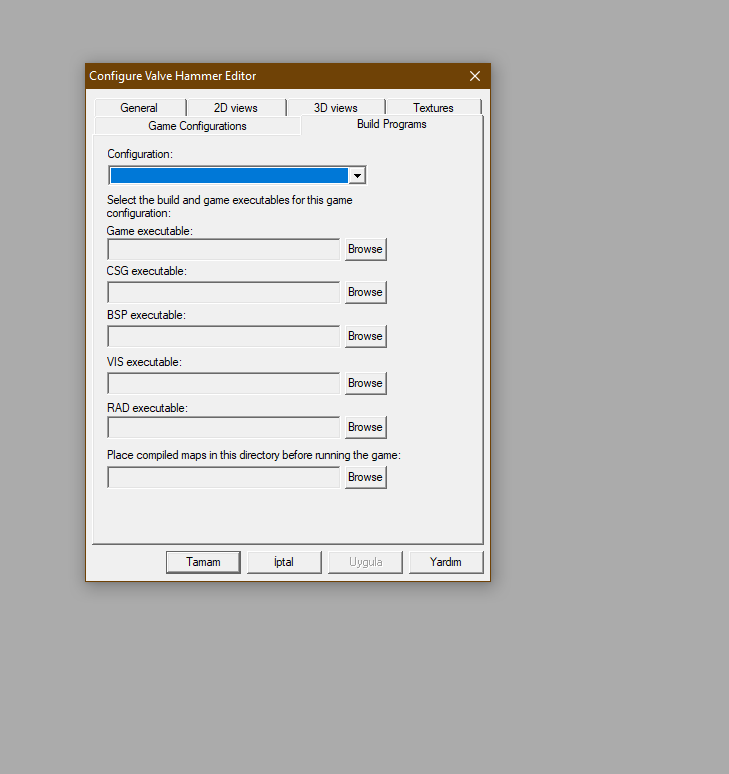Close the Configure Valve Hammer Editor dialog

click(475, 76)
